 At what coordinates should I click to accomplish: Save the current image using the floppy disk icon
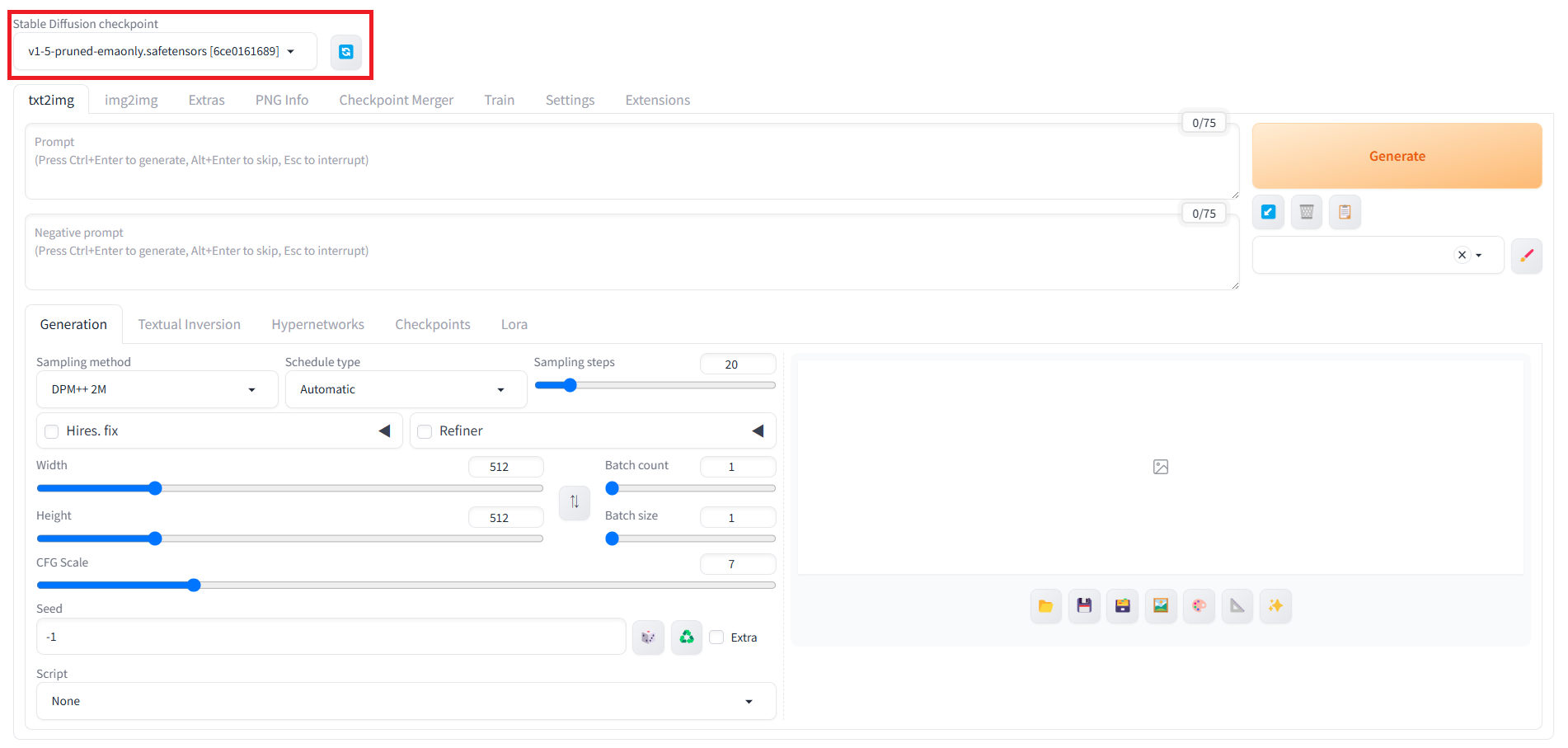point(1084,606)
